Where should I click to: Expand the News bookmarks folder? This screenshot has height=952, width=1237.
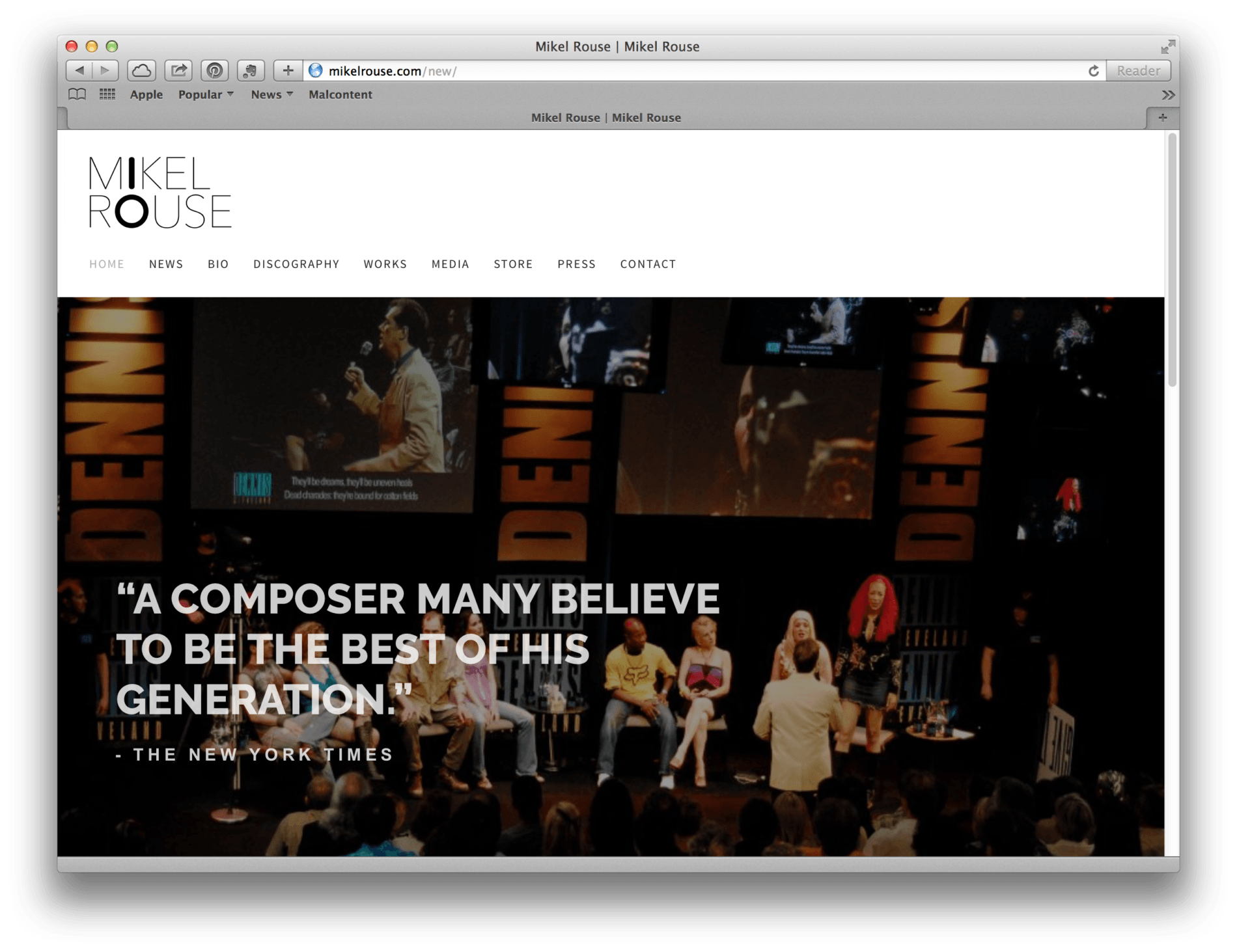tap(271, 94)
